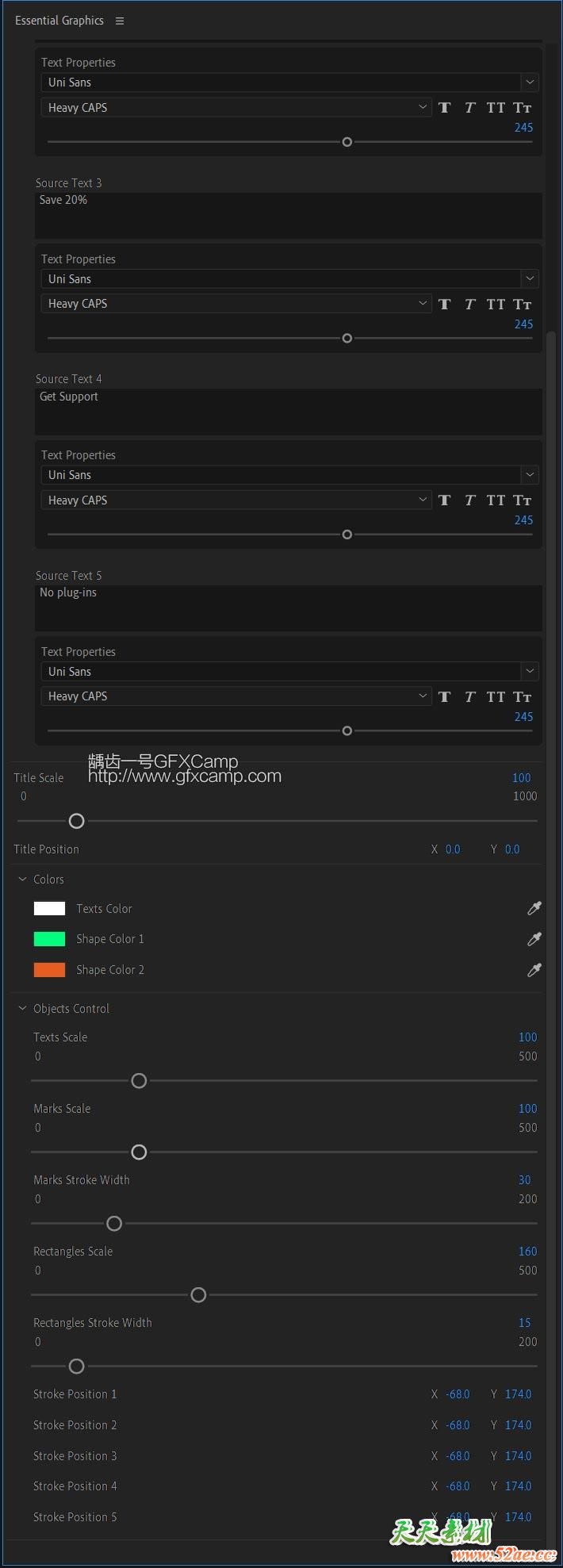Toggle faux bold for Source Text 5

[445, 696]
